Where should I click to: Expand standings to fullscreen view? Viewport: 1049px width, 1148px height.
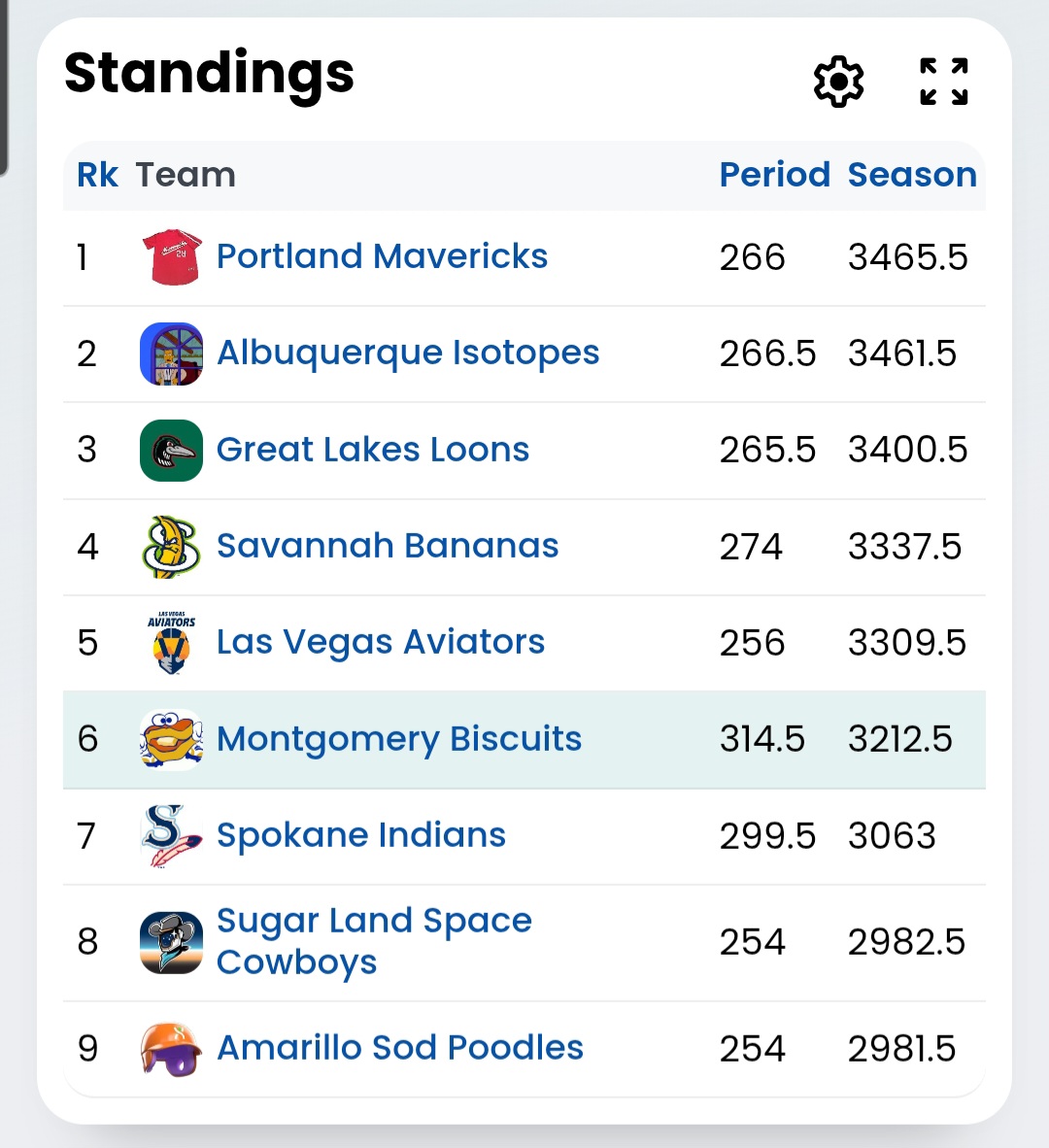pos(943,82)
